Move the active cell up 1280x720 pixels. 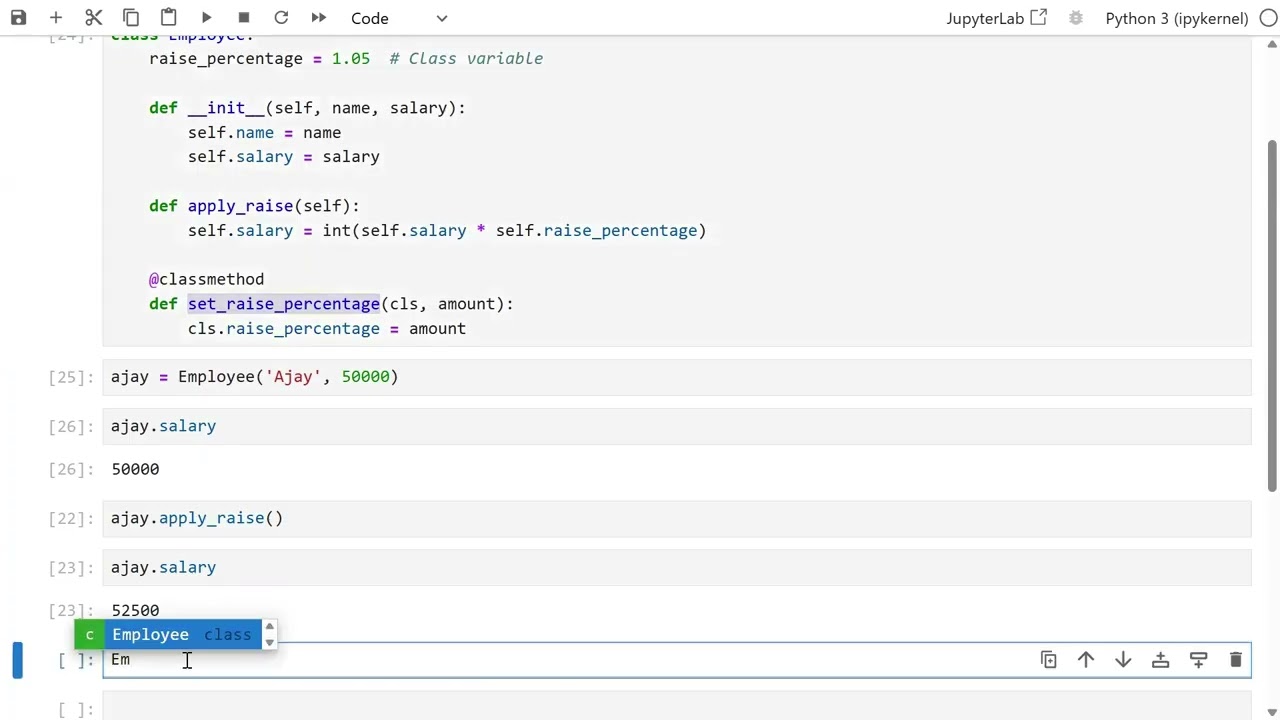(x=1086, y=660)
